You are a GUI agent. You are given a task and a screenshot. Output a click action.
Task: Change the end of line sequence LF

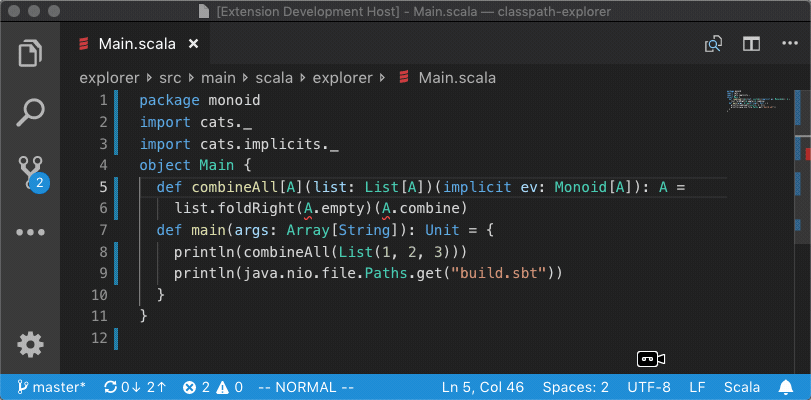(697, 387)
